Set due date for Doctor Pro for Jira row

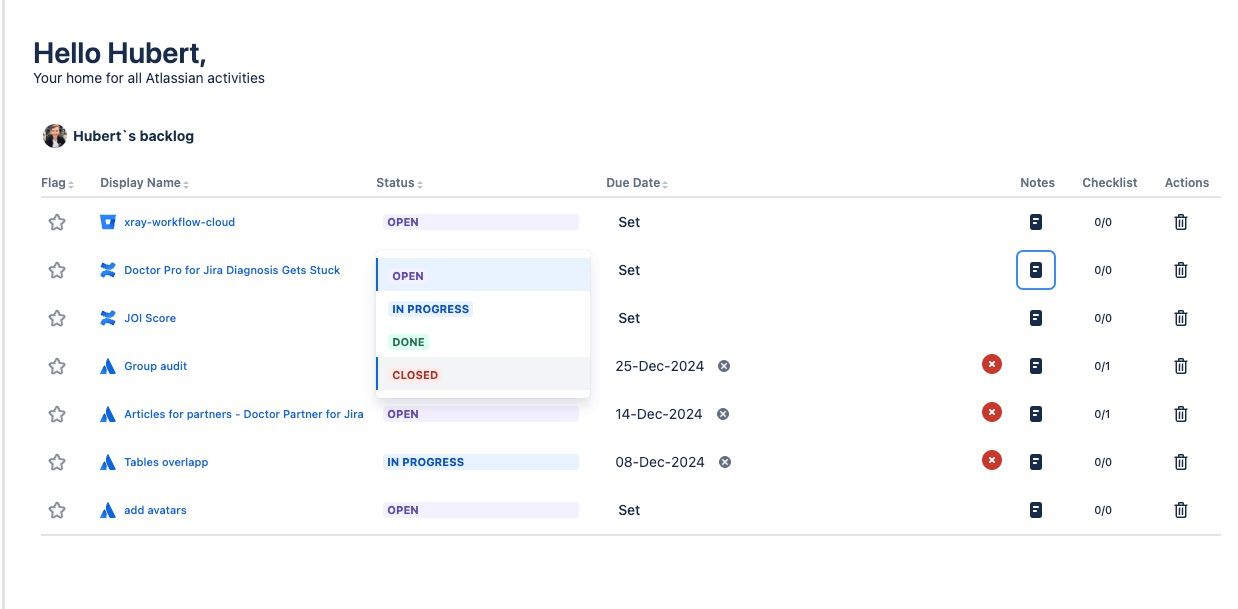(x=629, y=270)
